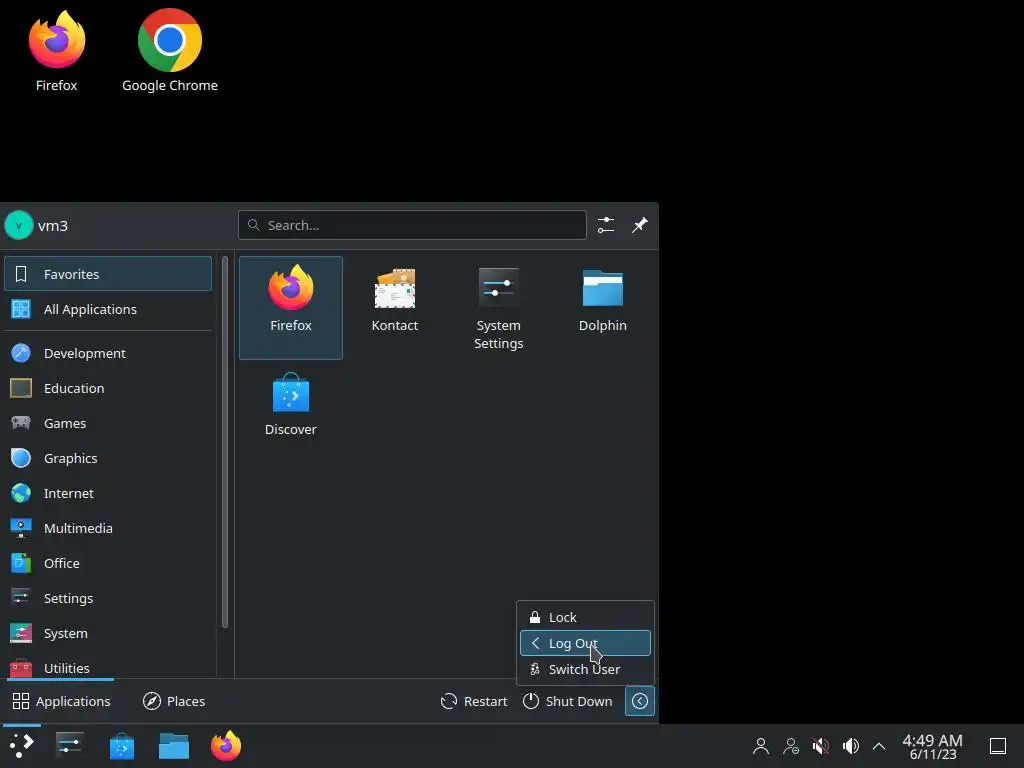1024x768 pixels.
Task: Click the muted audio tray icon
Action: click(821, 746)
